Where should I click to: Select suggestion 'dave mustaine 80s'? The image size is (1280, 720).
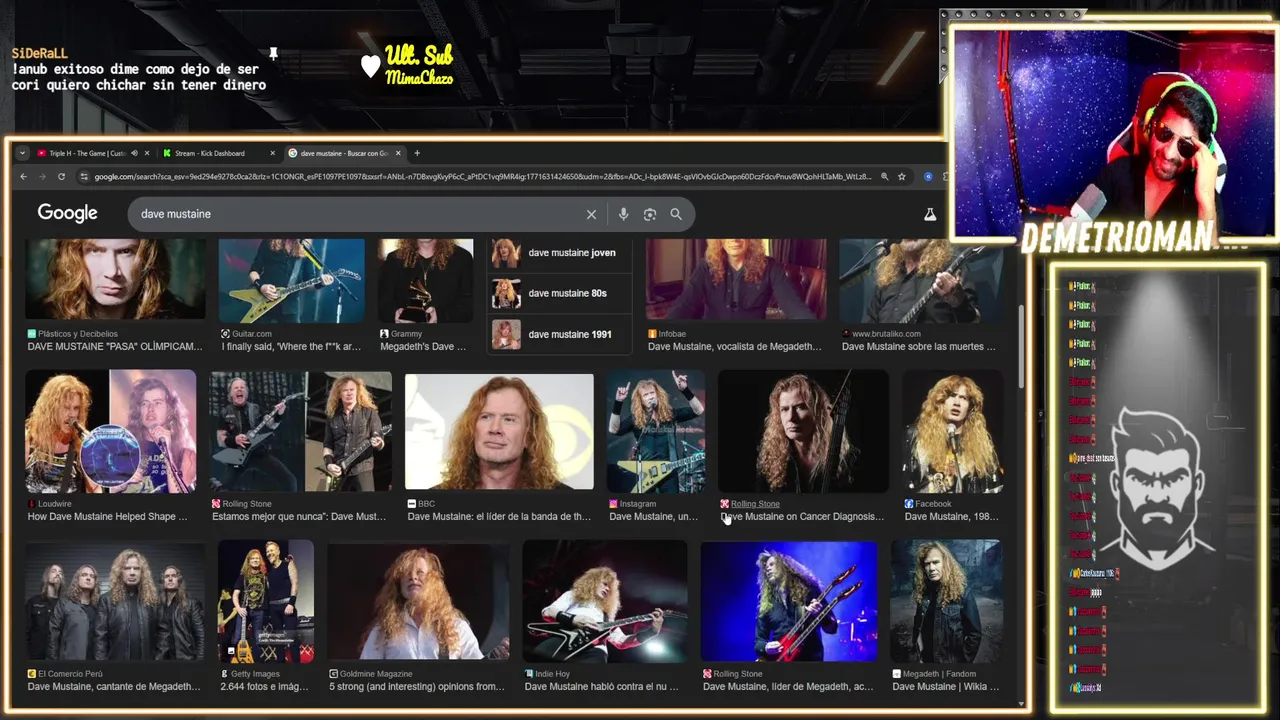[x=560, y=293]
